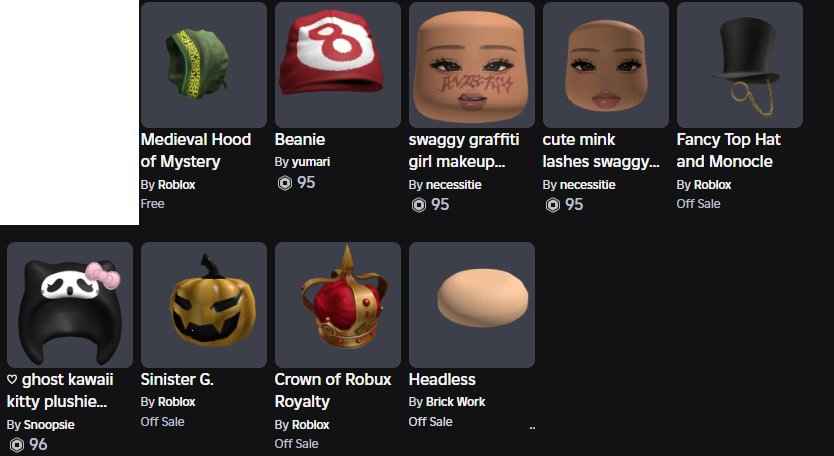Viewport: 834px width, 456px height.
Task: View the cute mink lashes face thumbnail
Action: (x=606, y=64)
